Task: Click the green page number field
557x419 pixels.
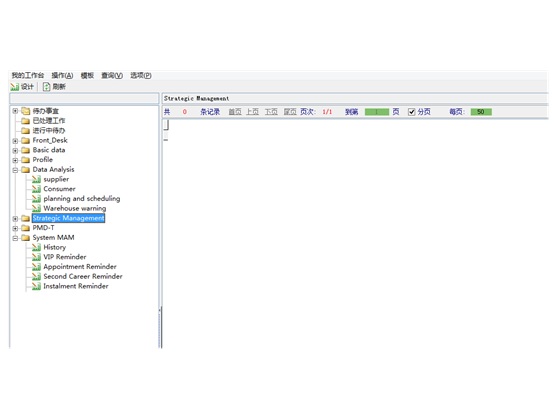Action: point(377,112)
